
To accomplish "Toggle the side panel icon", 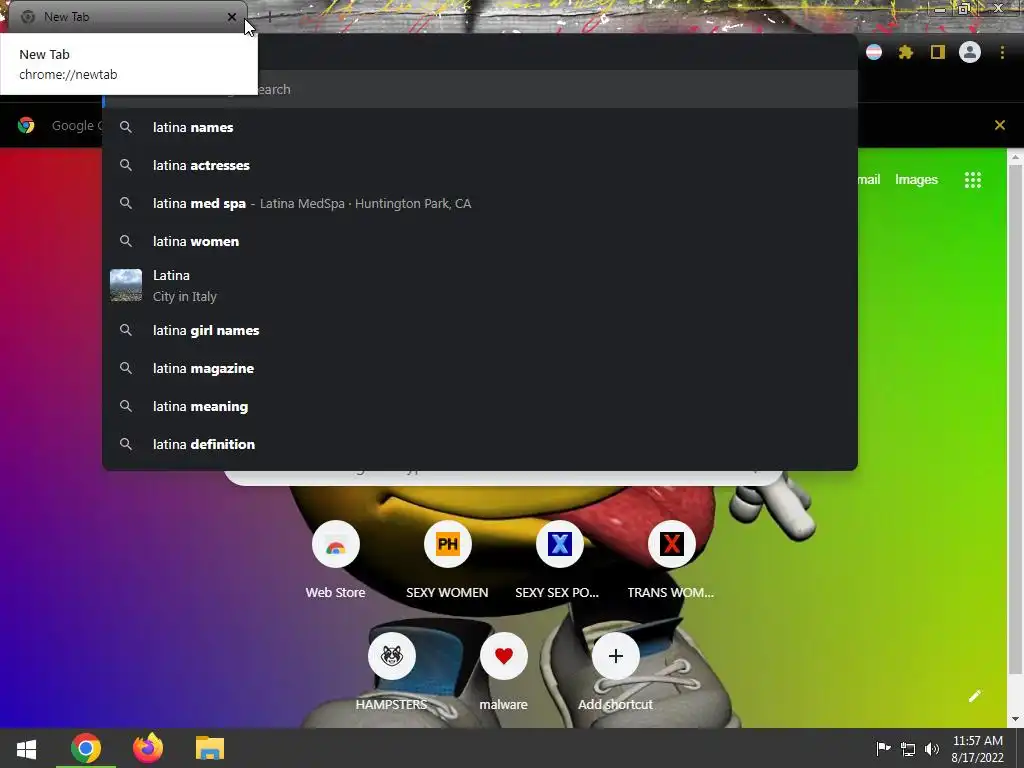I will pos(938,52).
